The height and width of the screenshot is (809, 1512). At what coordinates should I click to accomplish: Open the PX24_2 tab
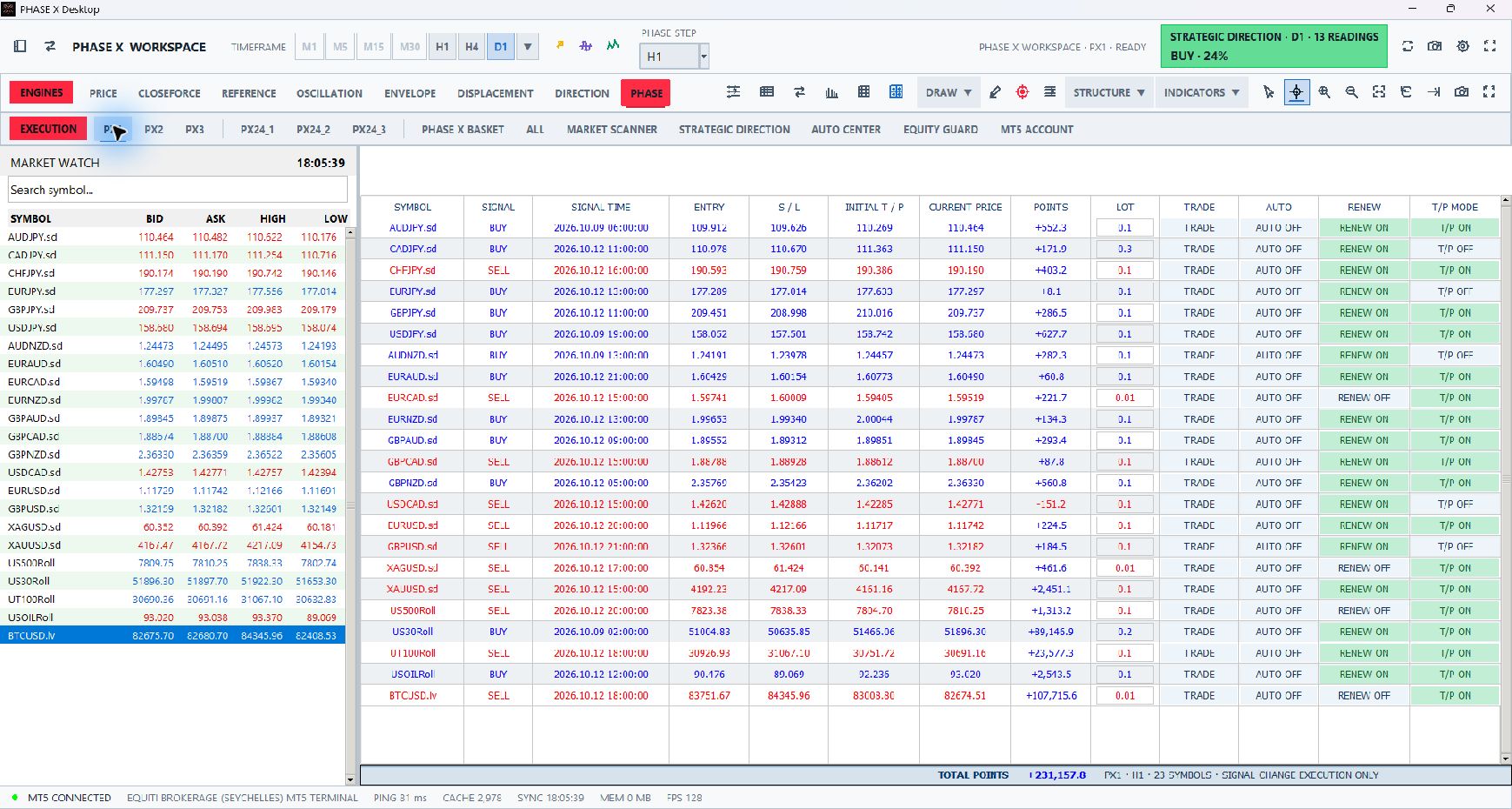[313, 129]
